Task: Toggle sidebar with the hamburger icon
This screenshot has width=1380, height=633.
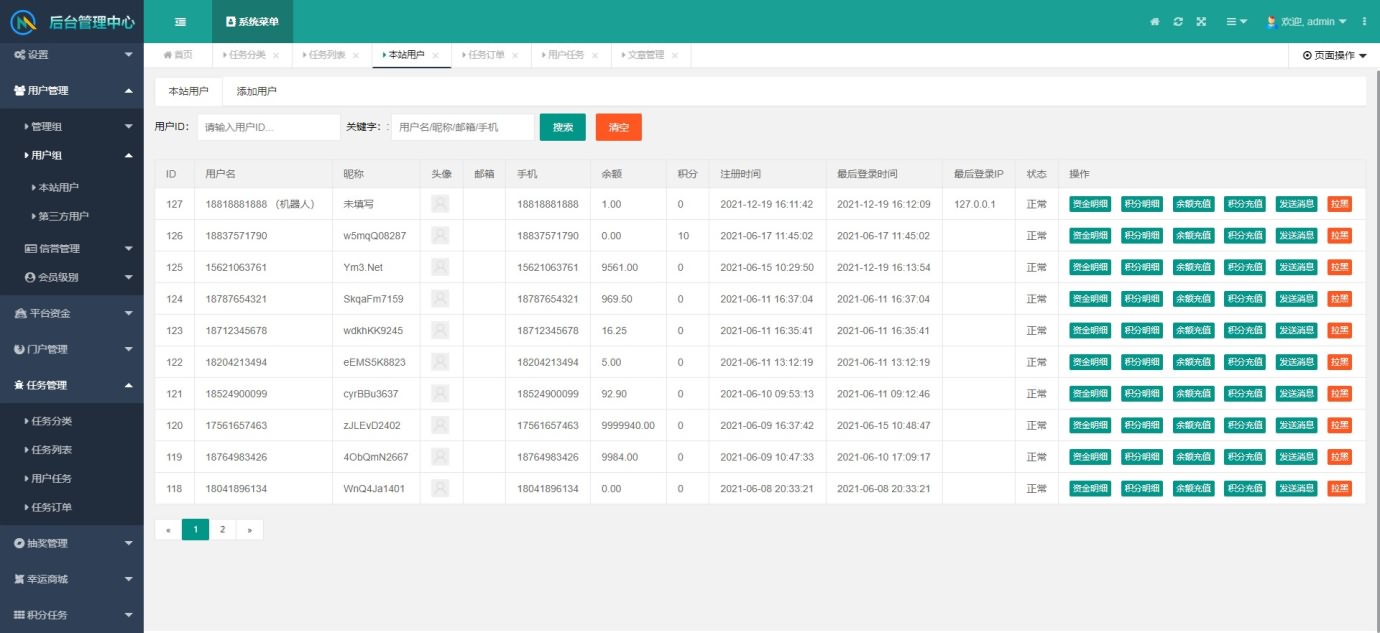Action: [x=180, y=21]
